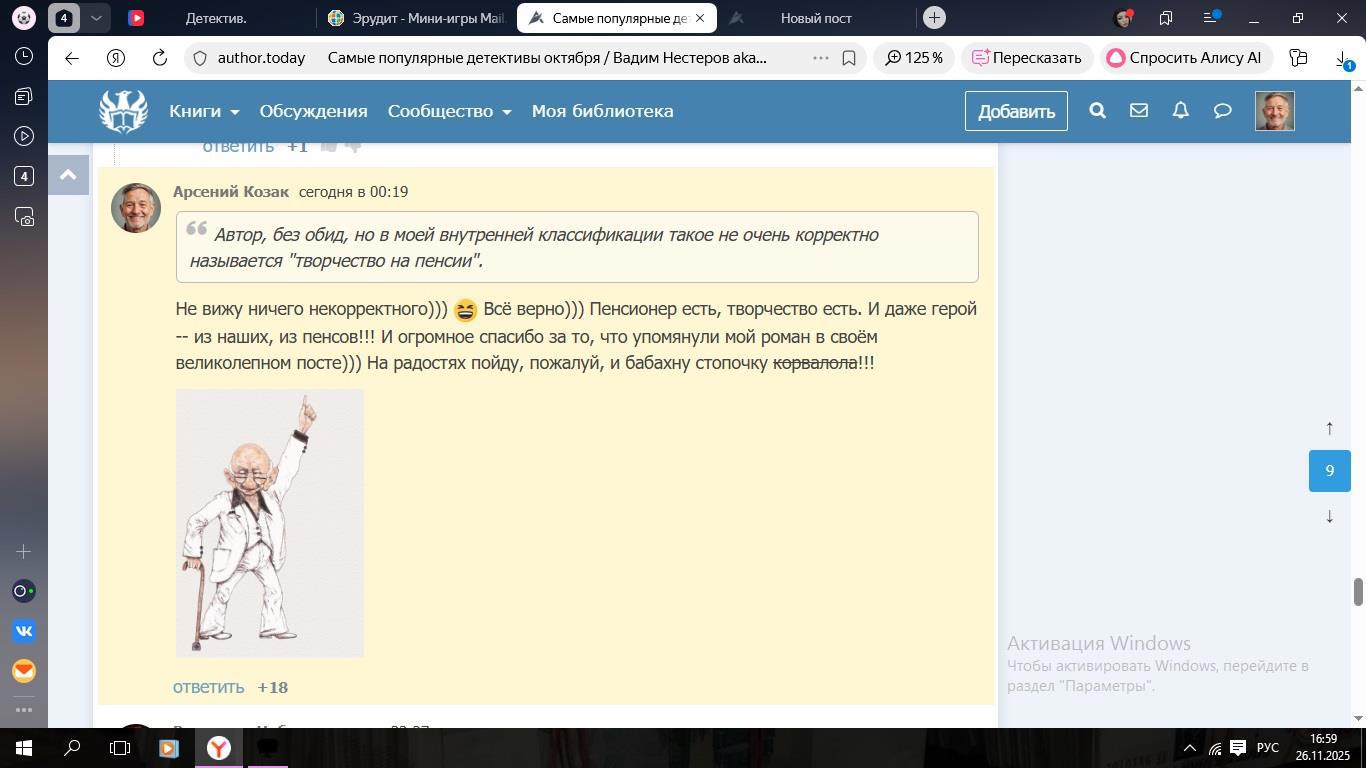This screenshot has width=1366, height=768.
Task: Open comments speech bubble icon in header
Action: click(1222, 111)
